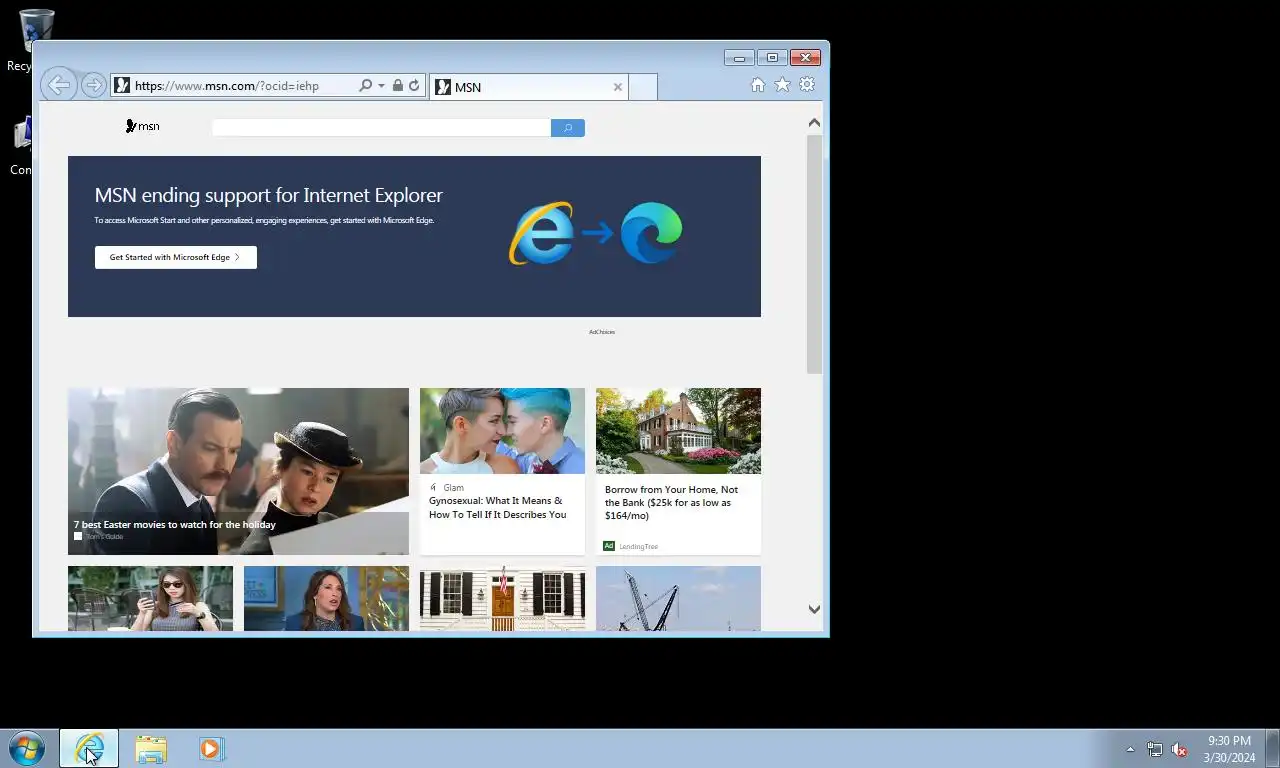Open the Tools gear icon
Screen dimensions: 1280x768
coord(807,85)
